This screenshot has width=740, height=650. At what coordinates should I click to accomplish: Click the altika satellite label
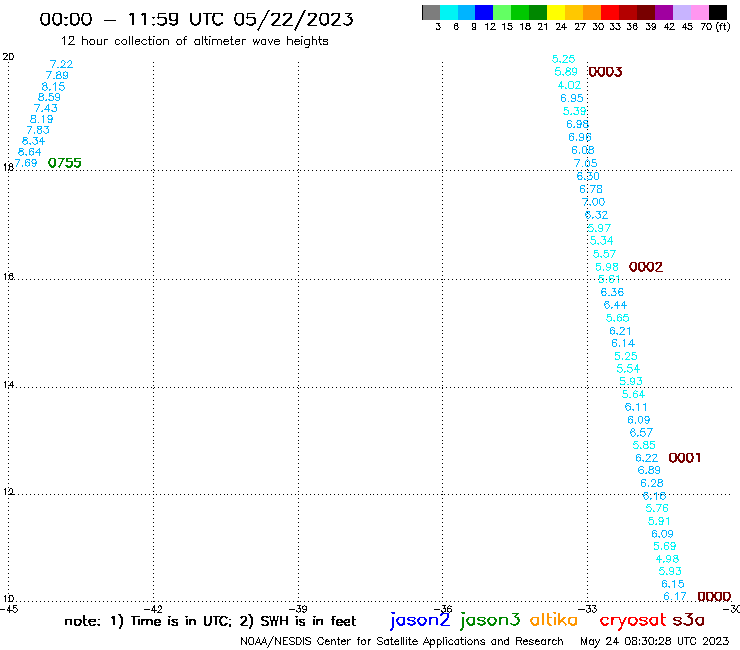click(x=554, y=620)
